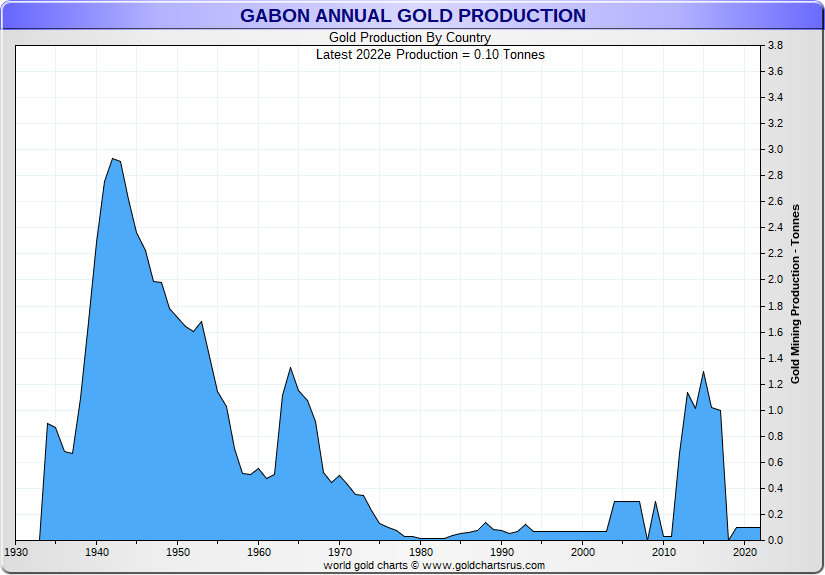The image size is (825, 575).
Task: Select the 1.0 value on the y-axis
Action: tap(774, 410)
